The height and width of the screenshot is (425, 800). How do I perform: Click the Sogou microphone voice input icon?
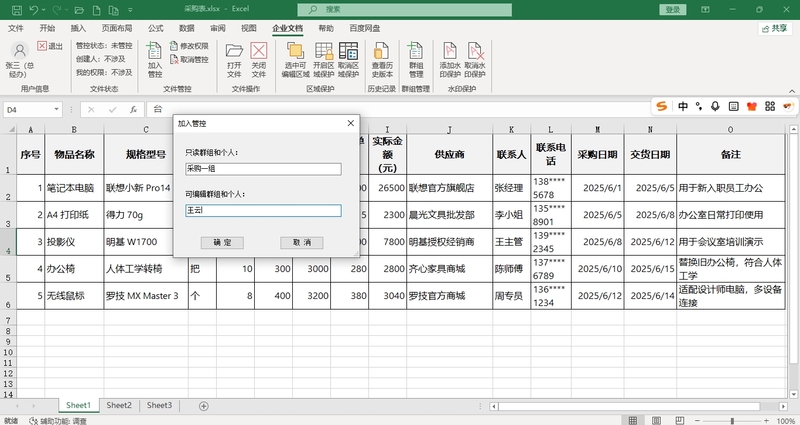pyautogui.click(x=715, y=106)
